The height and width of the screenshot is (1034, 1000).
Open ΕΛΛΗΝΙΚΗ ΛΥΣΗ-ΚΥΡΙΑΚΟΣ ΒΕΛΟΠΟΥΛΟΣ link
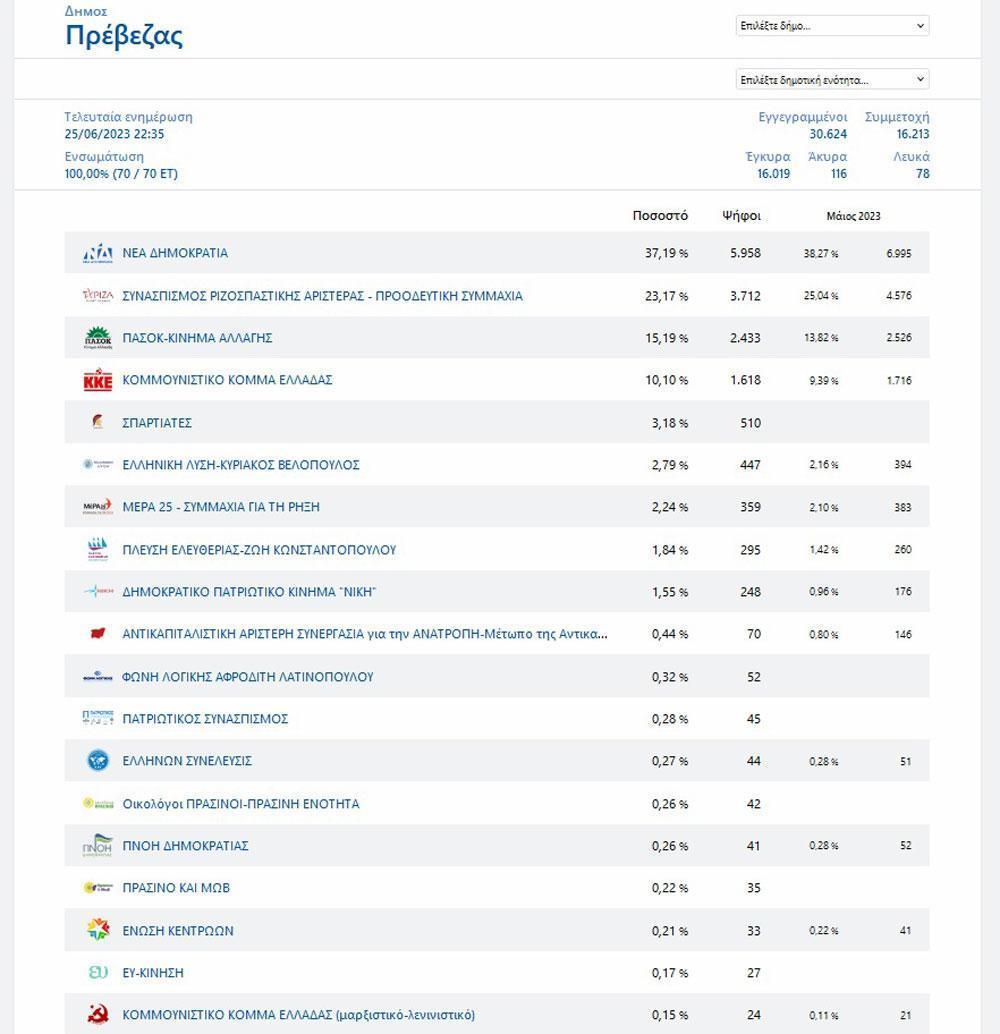click(x=241, y=465)
